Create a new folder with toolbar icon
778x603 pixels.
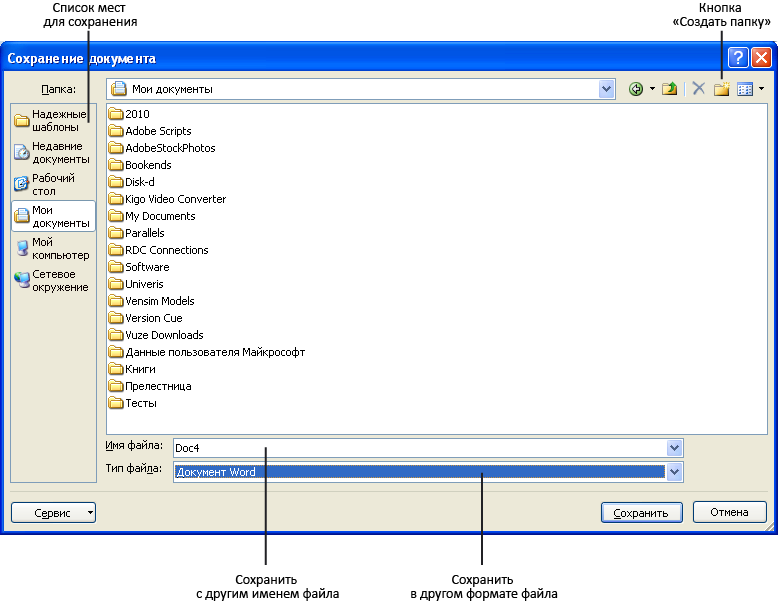tap(721, 89)
